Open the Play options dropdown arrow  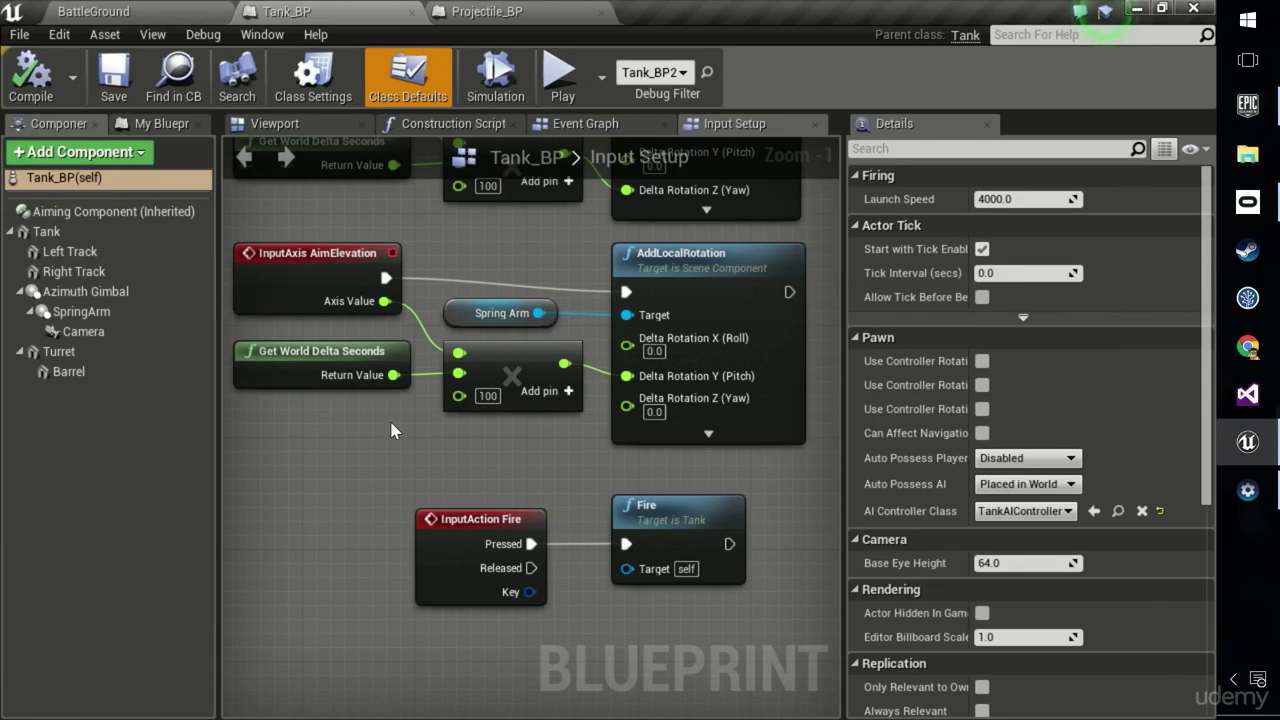601,77
